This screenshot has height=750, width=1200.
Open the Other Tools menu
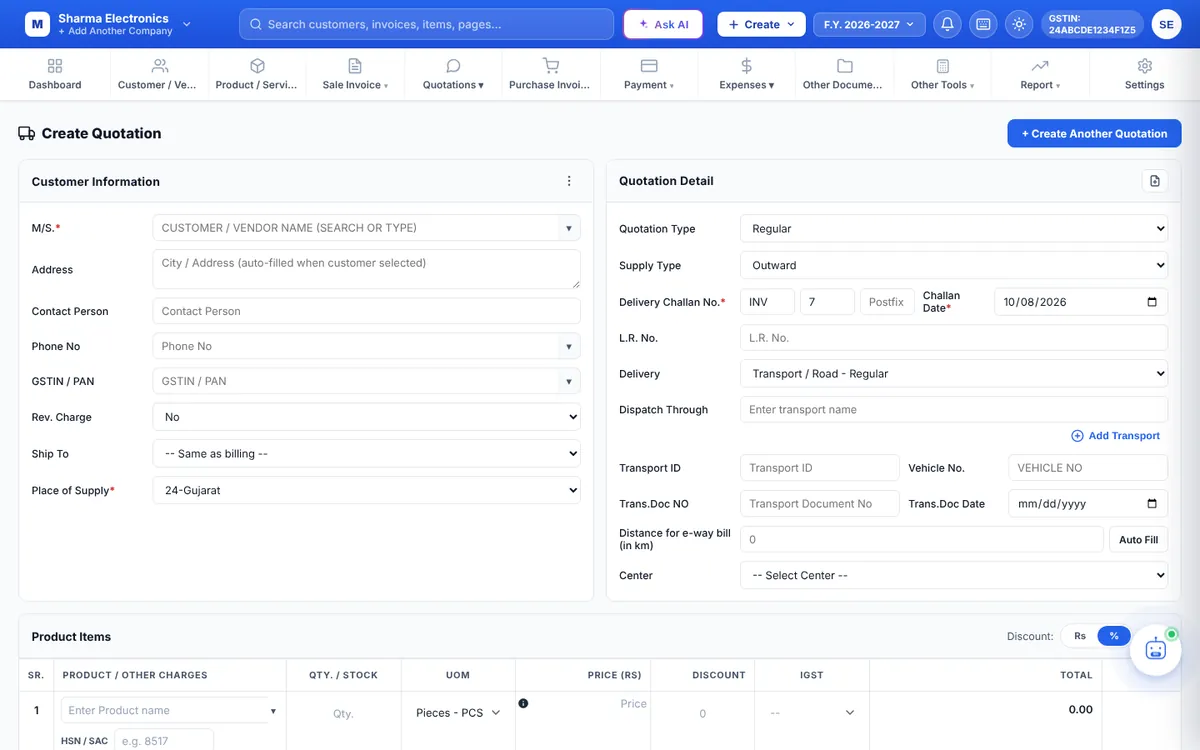[x=942, y=74]
